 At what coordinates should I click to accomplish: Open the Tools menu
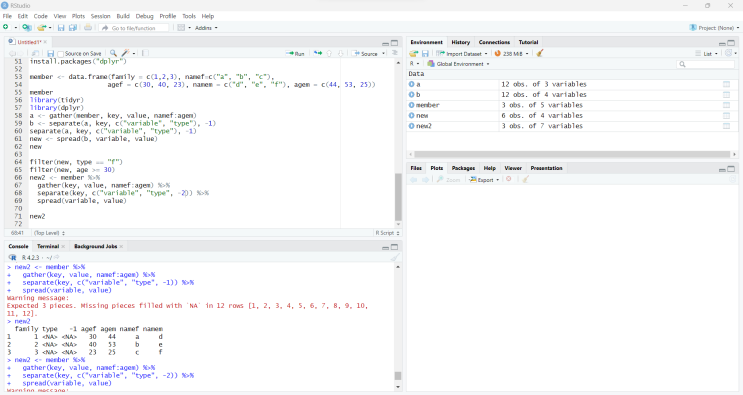pyautogui.click(x=189, y=16)
